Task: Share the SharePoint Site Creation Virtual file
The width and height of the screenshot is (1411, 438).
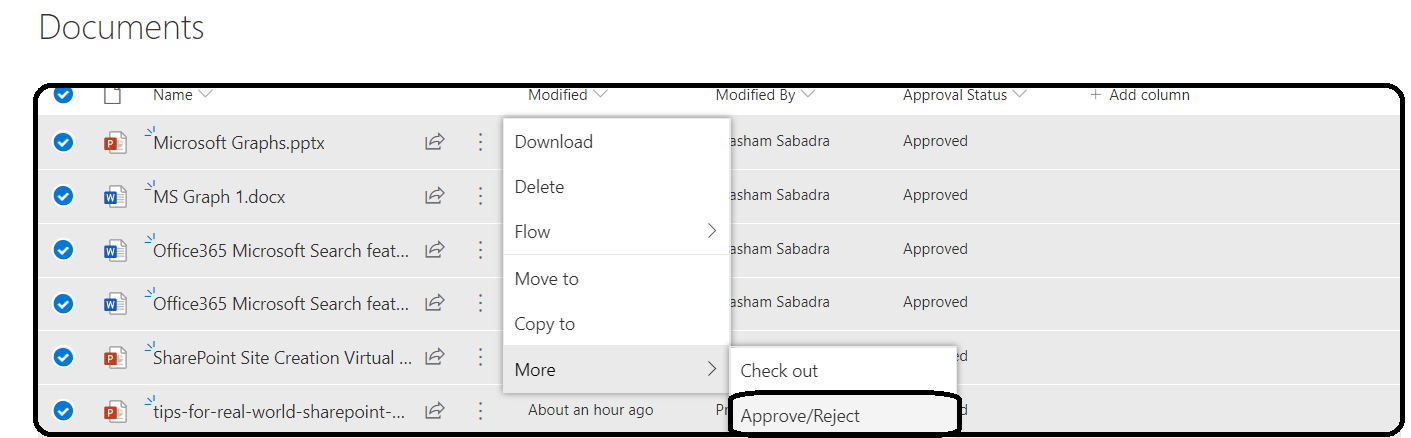Action: [x=434, y=357]
